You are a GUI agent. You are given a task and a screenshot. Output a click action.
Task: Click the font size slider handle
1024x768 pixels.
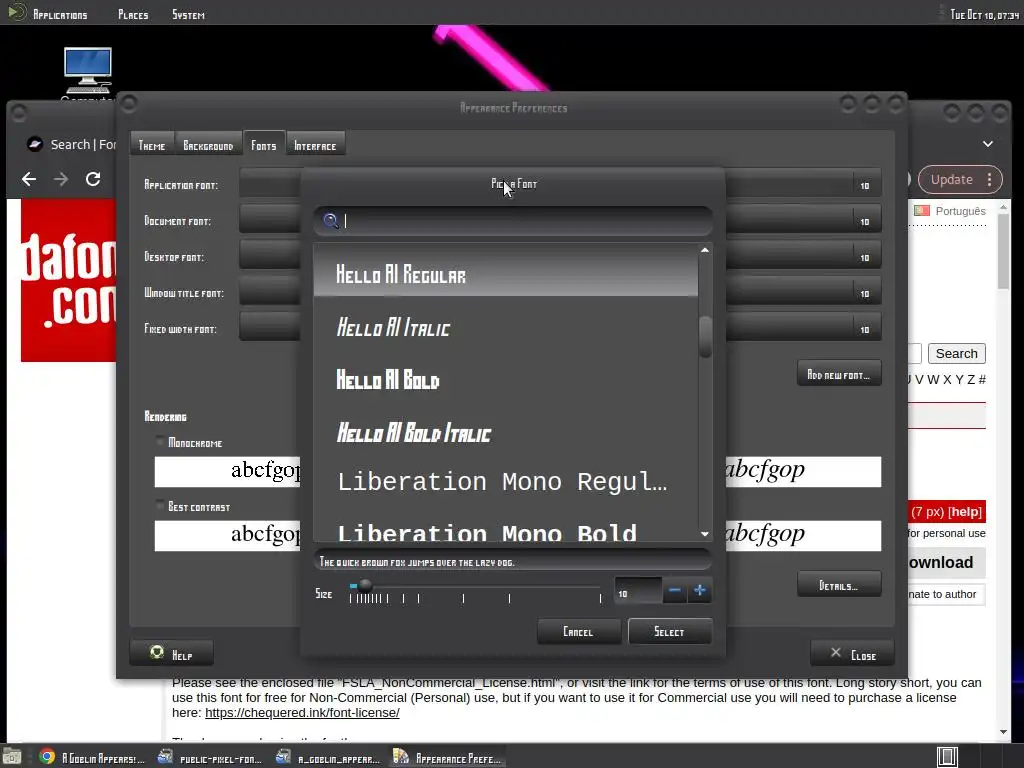click(364, 586)
